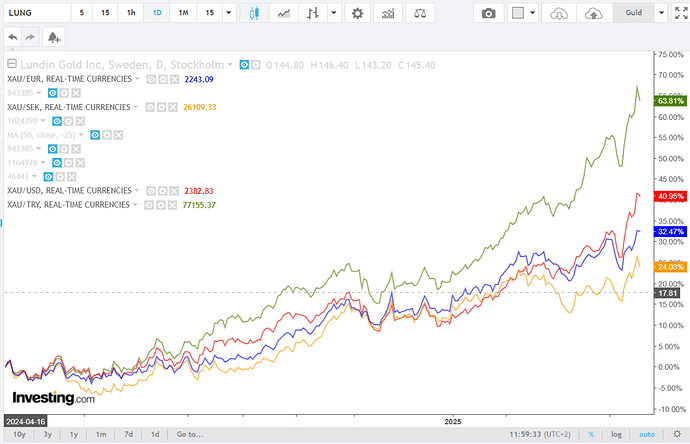Redo last chart action
The image size is (690, 444).
(30, 37)
